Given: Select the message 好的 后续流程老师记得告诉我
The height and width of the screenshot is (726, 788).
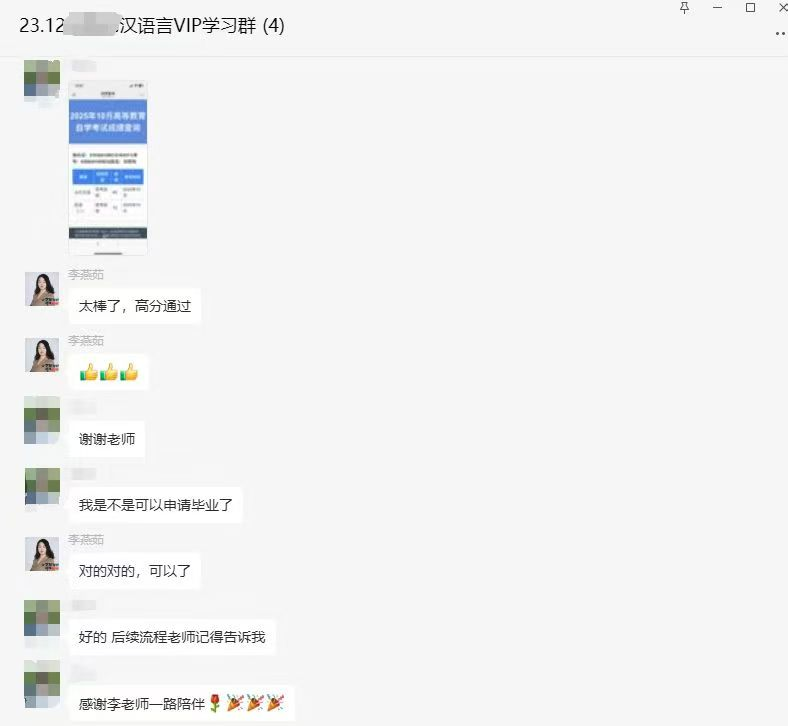Looking at the screenshot, I should pyautogui.click(x=172, y=637).
